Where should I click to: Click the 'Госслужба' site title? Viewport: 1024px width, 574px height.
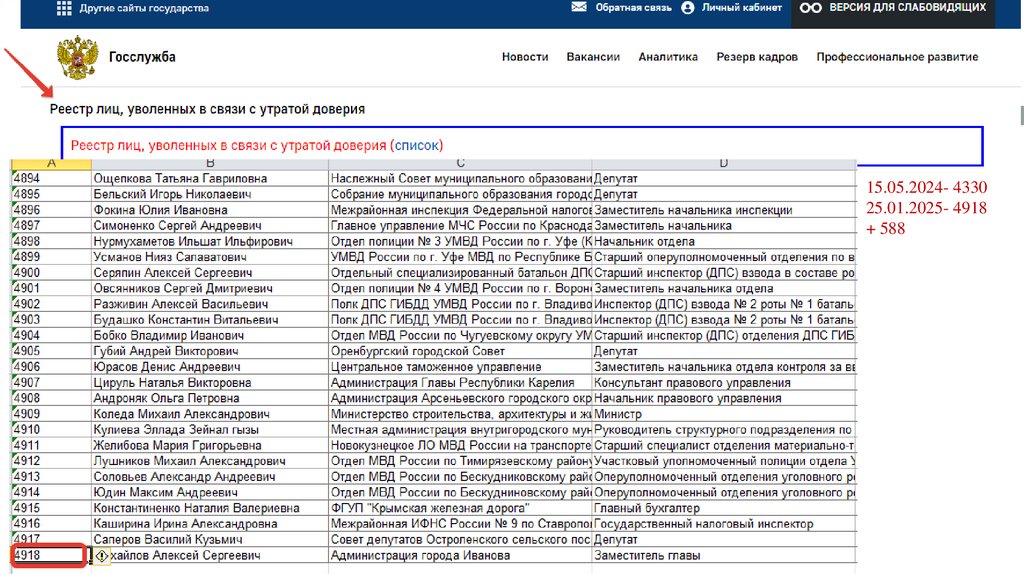point(142,57)
